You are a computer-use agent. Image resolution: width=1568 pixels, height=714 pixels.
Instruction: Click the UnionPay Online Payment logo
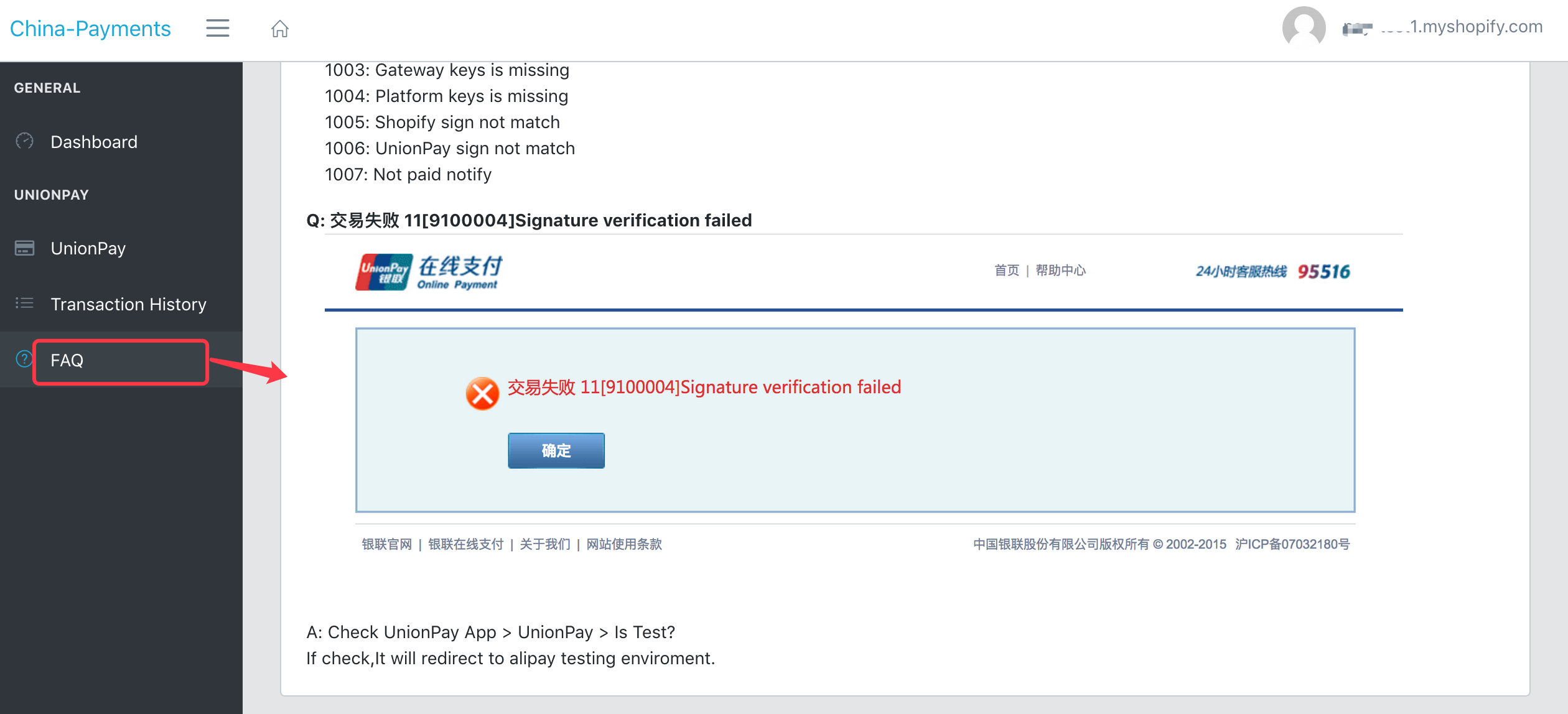click(428, 271)
